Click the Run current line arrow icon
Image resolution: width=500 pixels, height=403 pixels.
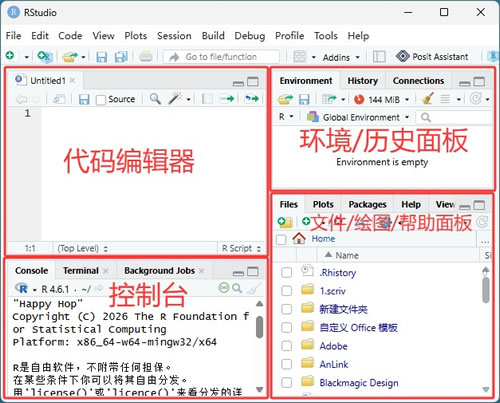click(227, 99)
